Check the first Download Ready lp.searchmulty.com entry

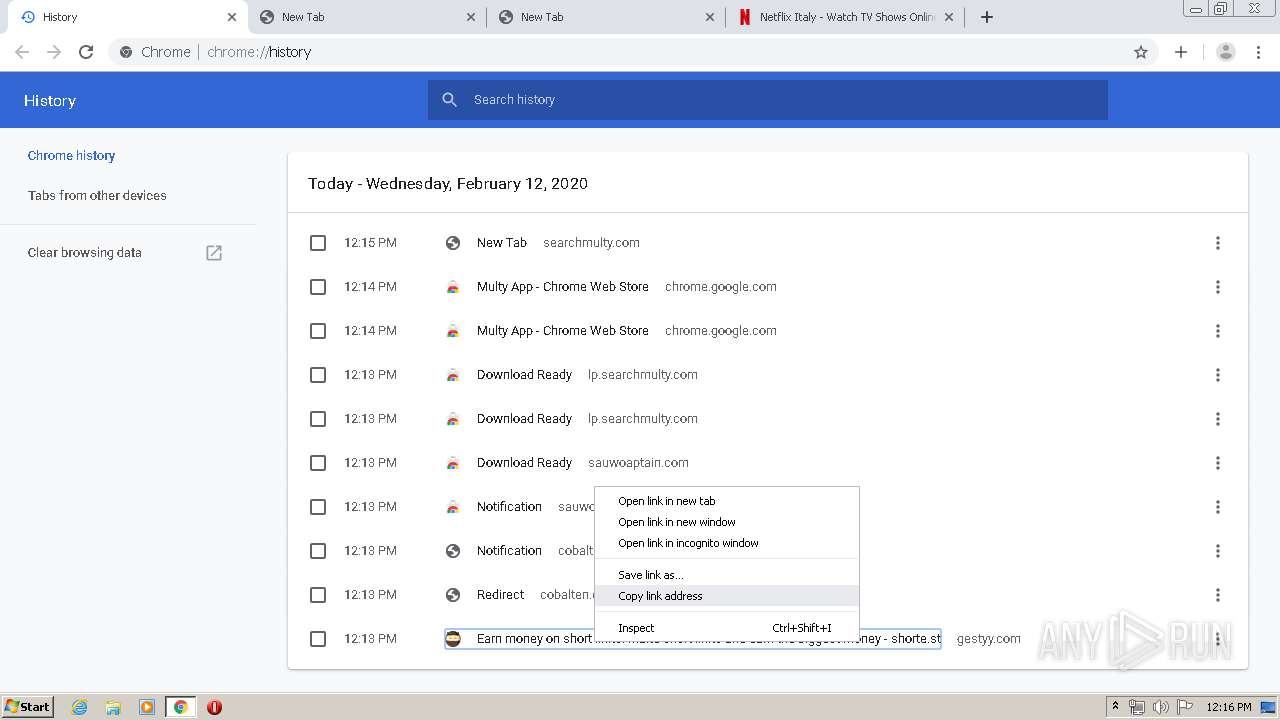coord(318,375)
